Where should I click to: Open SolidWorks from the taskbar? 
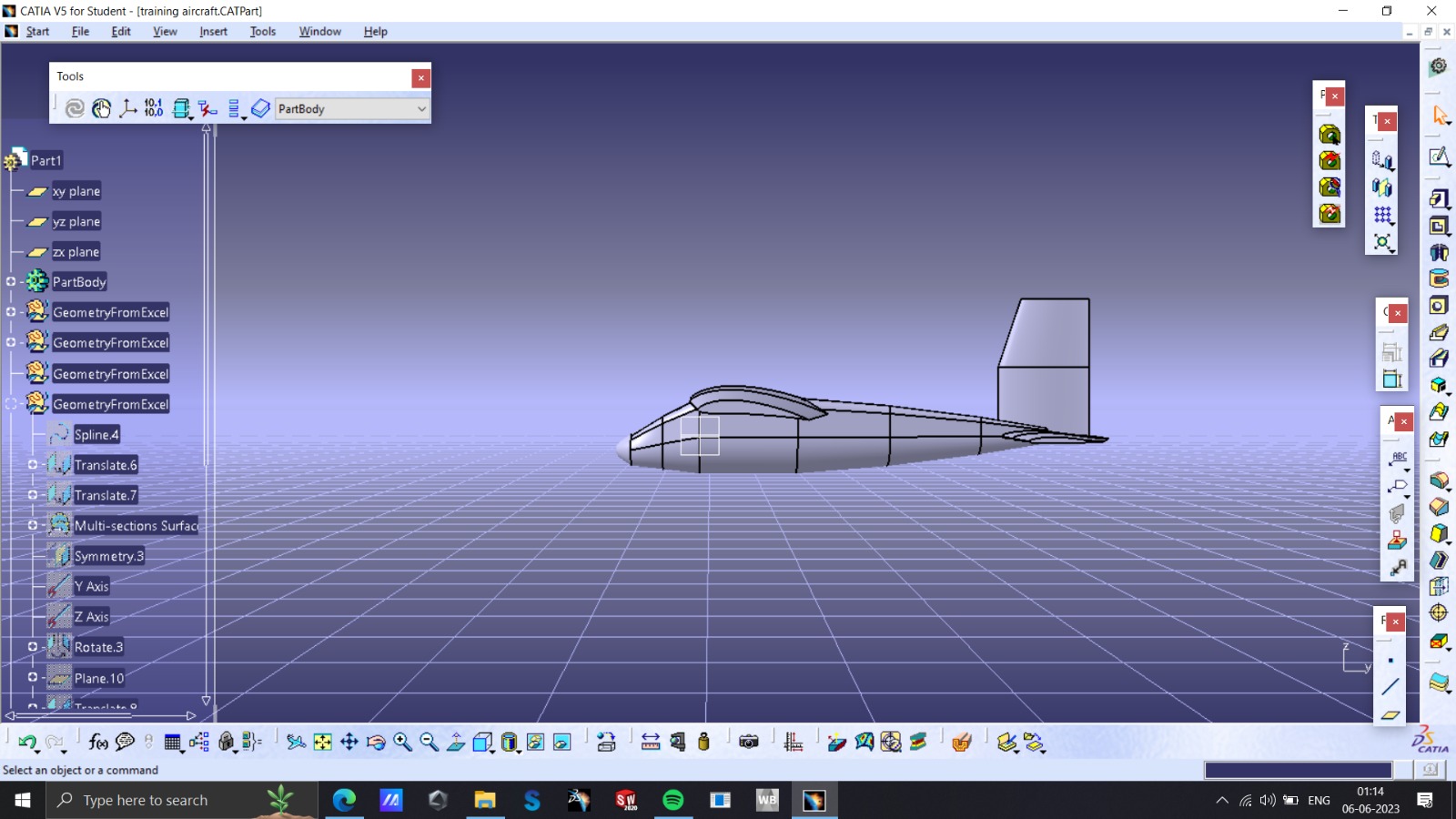[x=626, y=800]
